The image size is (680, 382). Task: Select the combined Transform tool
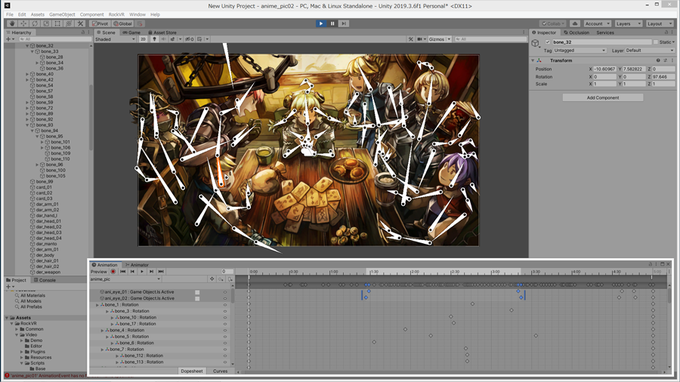[69, 23]
